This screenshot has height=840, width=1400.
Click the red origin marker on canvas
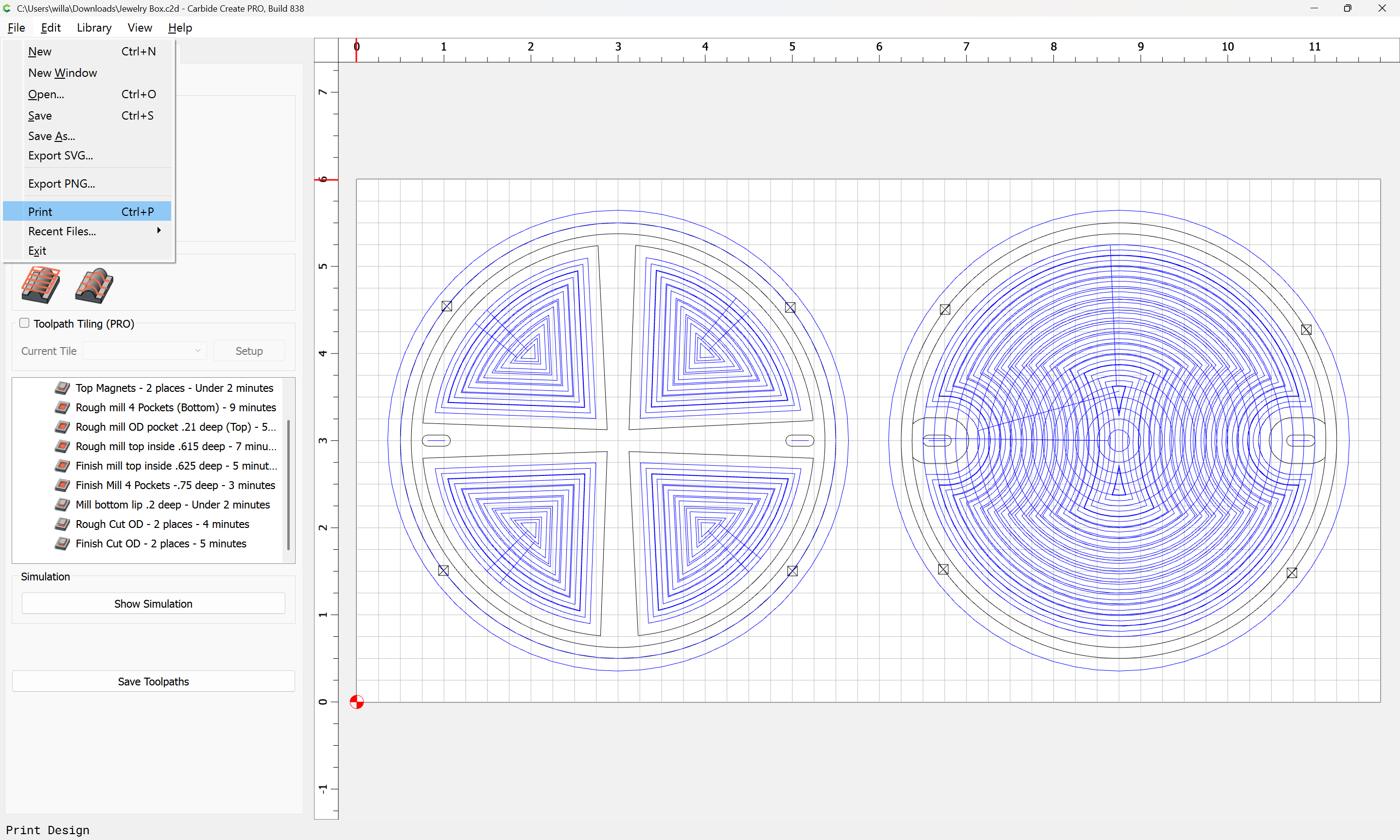tap(356, 702)
